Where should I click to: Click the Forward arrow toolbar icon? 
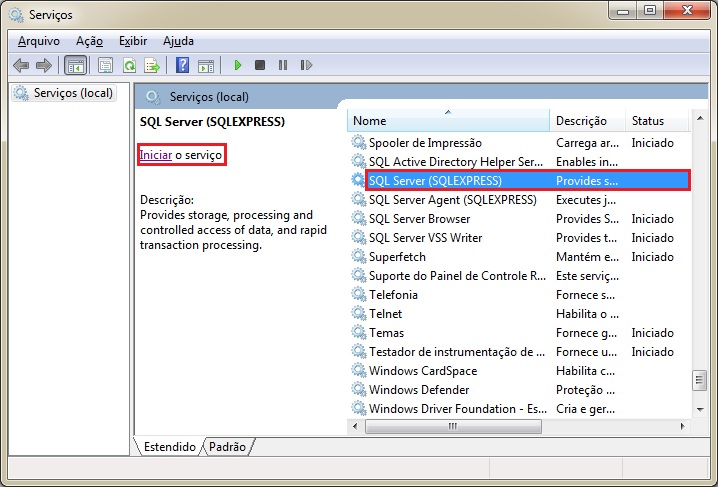[43, 65]
